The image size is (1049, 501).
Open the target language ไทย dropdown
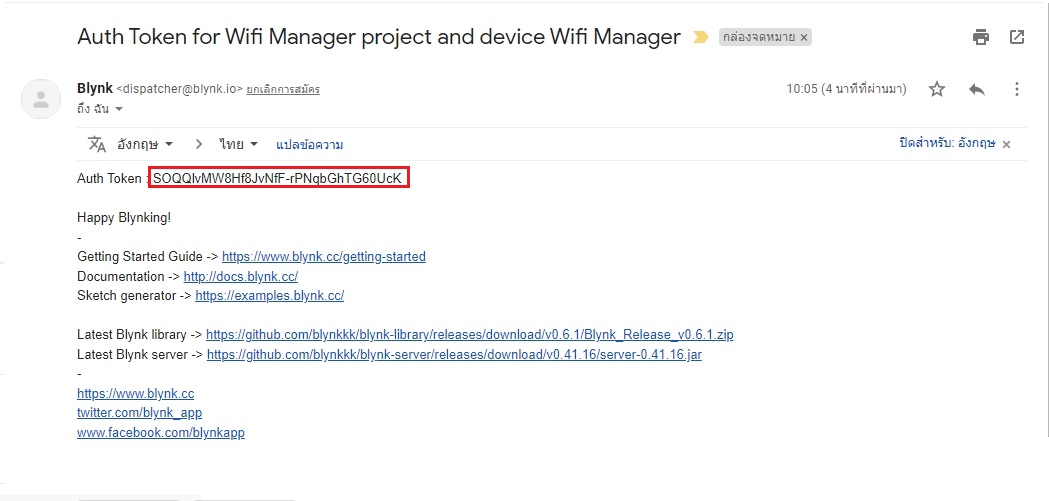238,144
